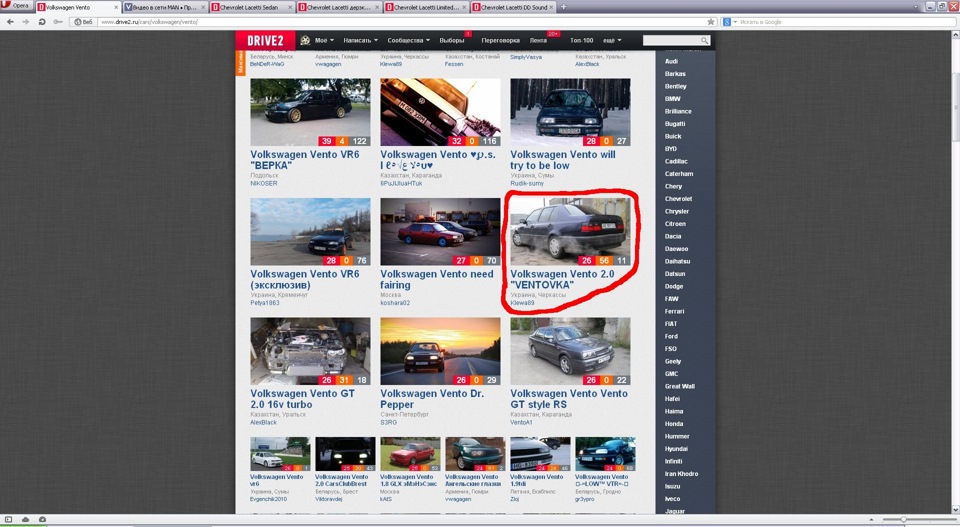Open the Лента menu item
Viewport: 960px width, 527px height.
(538, 40)
